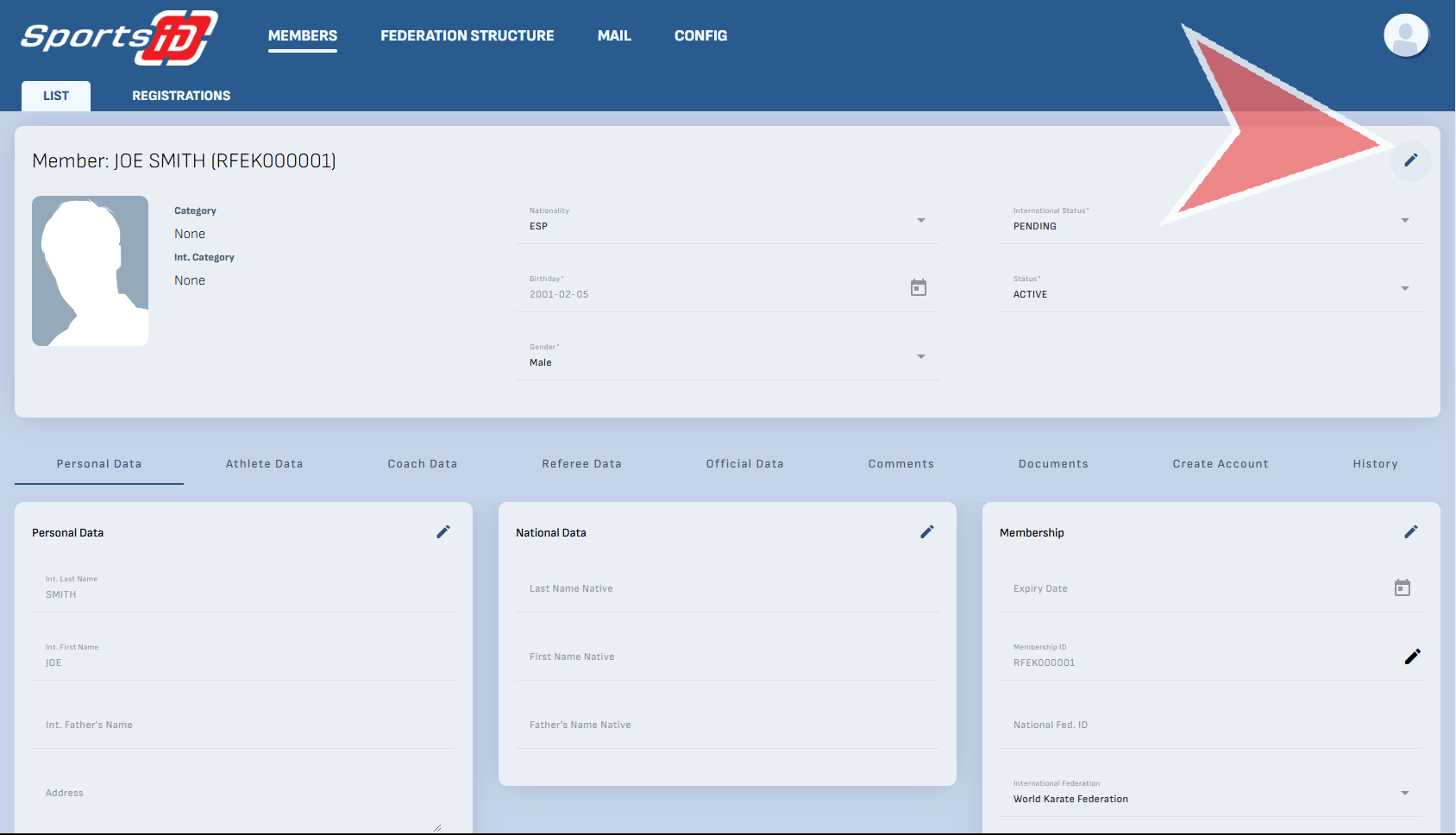Open the Status dropdown showing ACTIVE

click(x=1404, y=289)
